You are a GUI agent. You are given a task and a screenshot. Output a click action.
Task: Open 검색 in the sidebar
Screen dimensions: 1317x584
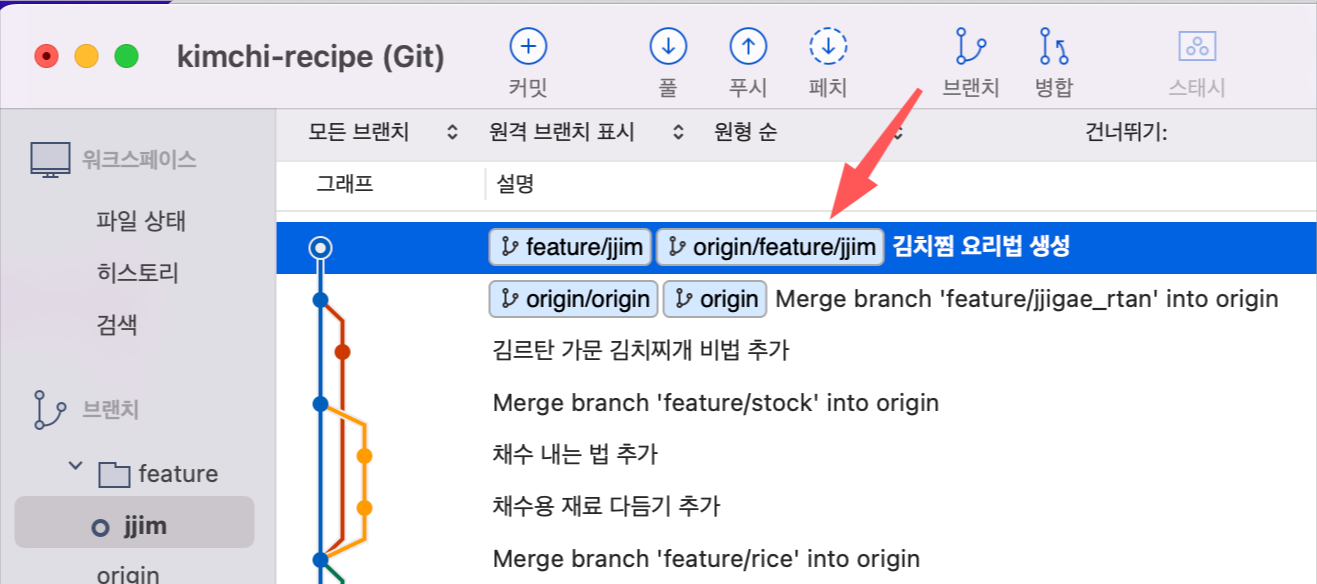click(117, 325)
